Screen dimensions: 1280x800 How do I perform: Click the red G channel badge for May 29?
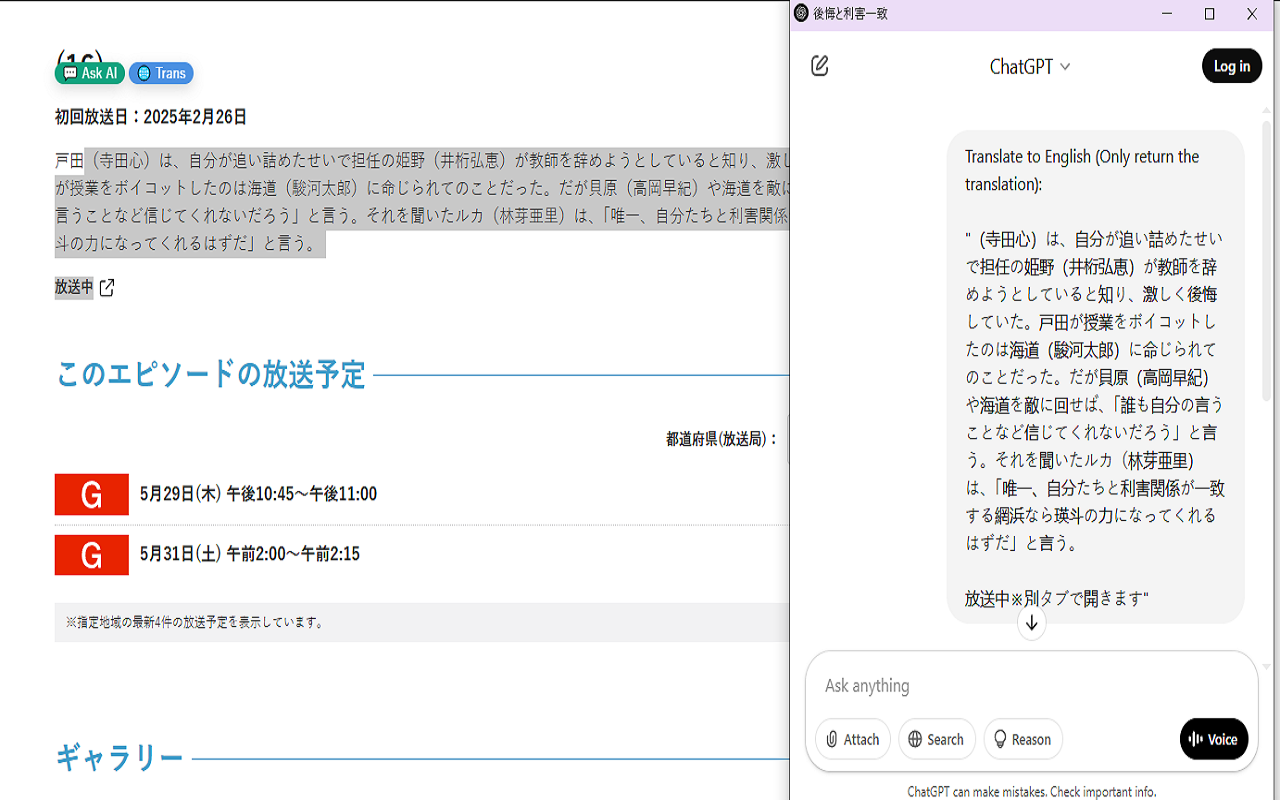point(91,494)
